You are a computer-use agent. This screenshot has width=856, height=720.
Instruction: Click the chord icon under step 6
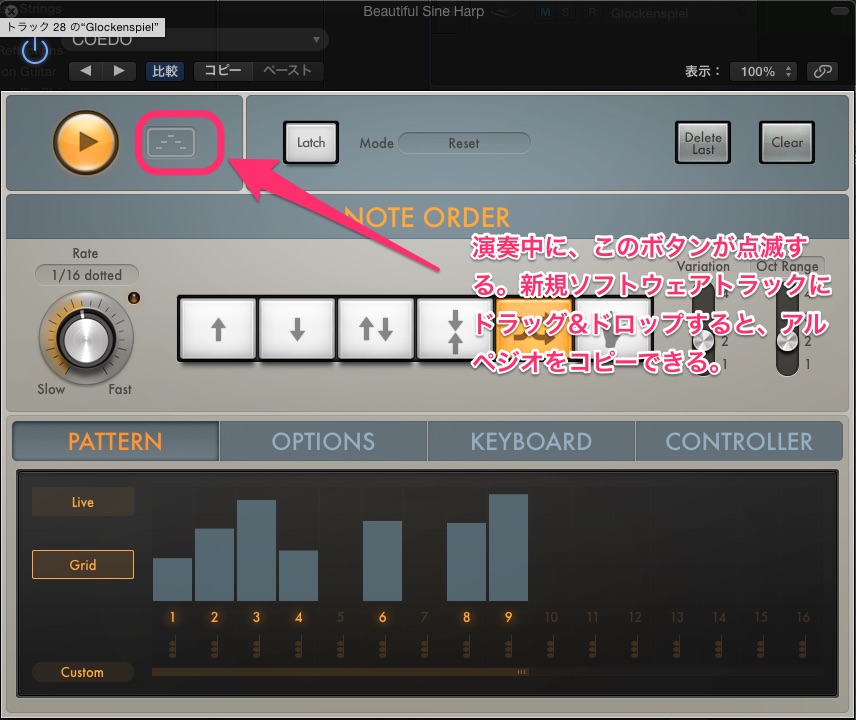pos(383,647)
